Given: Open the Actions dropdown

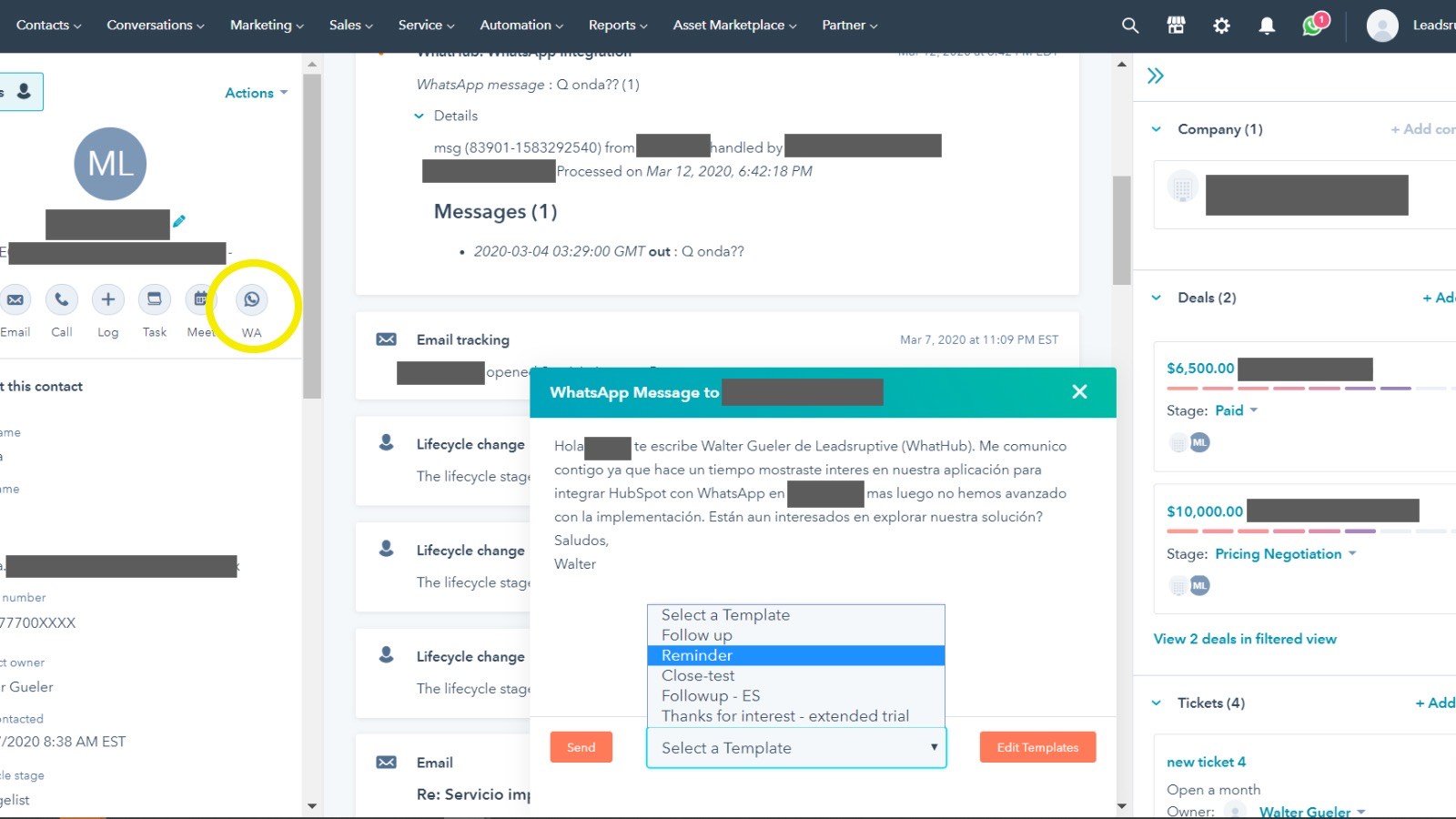Looking at the screenshot, I should pyautogui.click(x=256, y=92).
